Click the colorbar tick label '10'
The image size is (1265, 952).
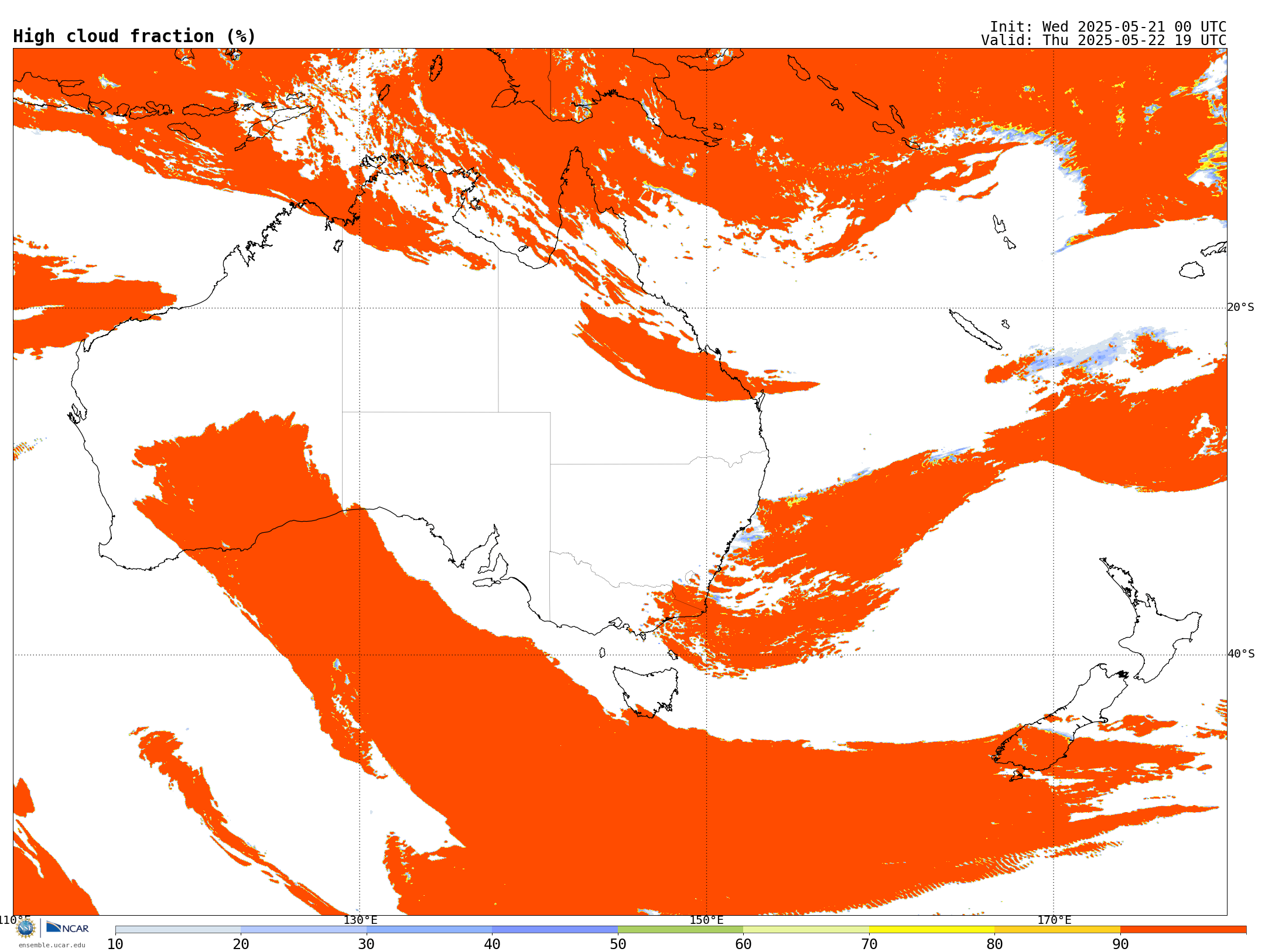(115, 944)
